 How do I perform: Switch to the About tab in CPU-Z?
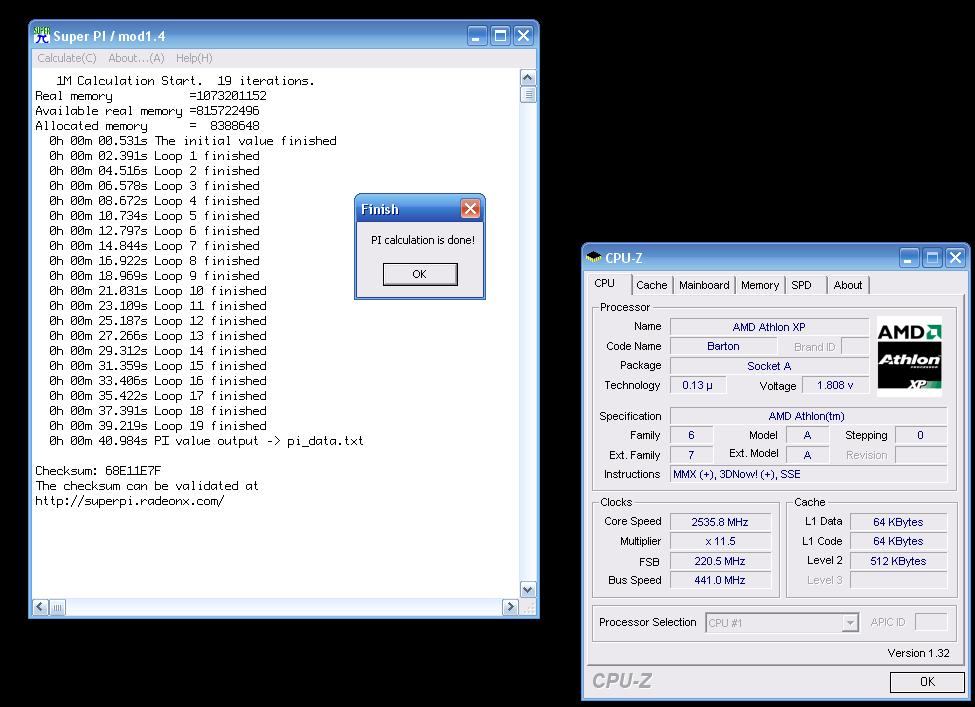(848, 285)
